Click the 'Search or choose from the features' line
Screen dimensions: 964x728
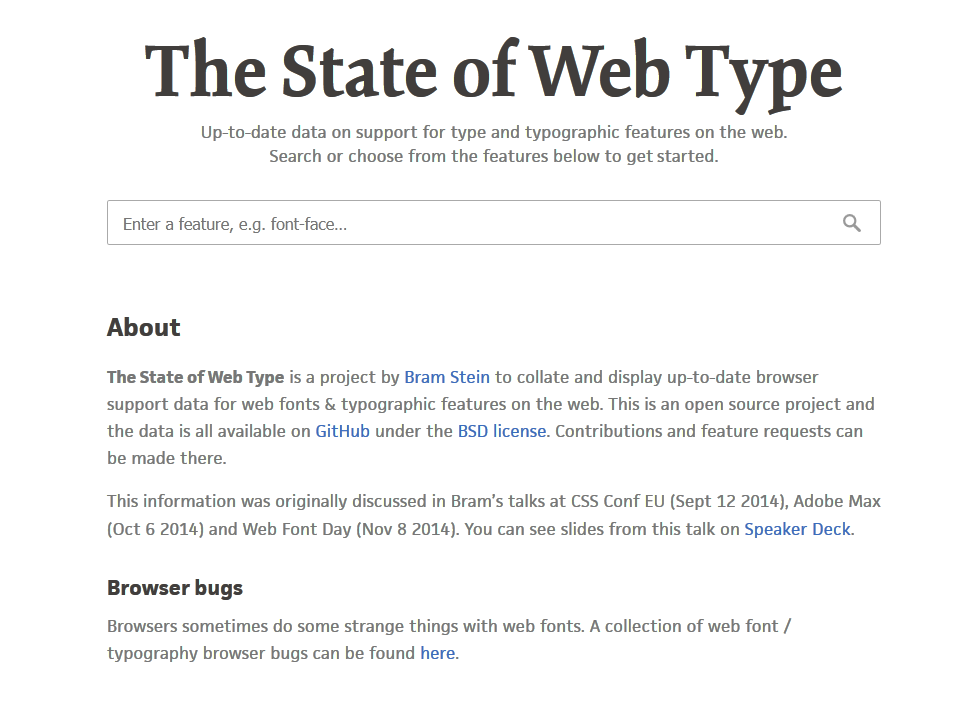click(x=494, y=156)
